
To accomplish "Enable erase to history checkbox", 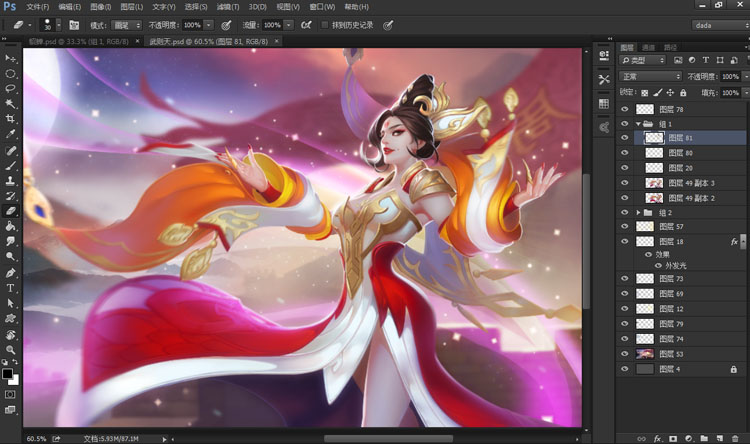I will click(x=324, y=25).
